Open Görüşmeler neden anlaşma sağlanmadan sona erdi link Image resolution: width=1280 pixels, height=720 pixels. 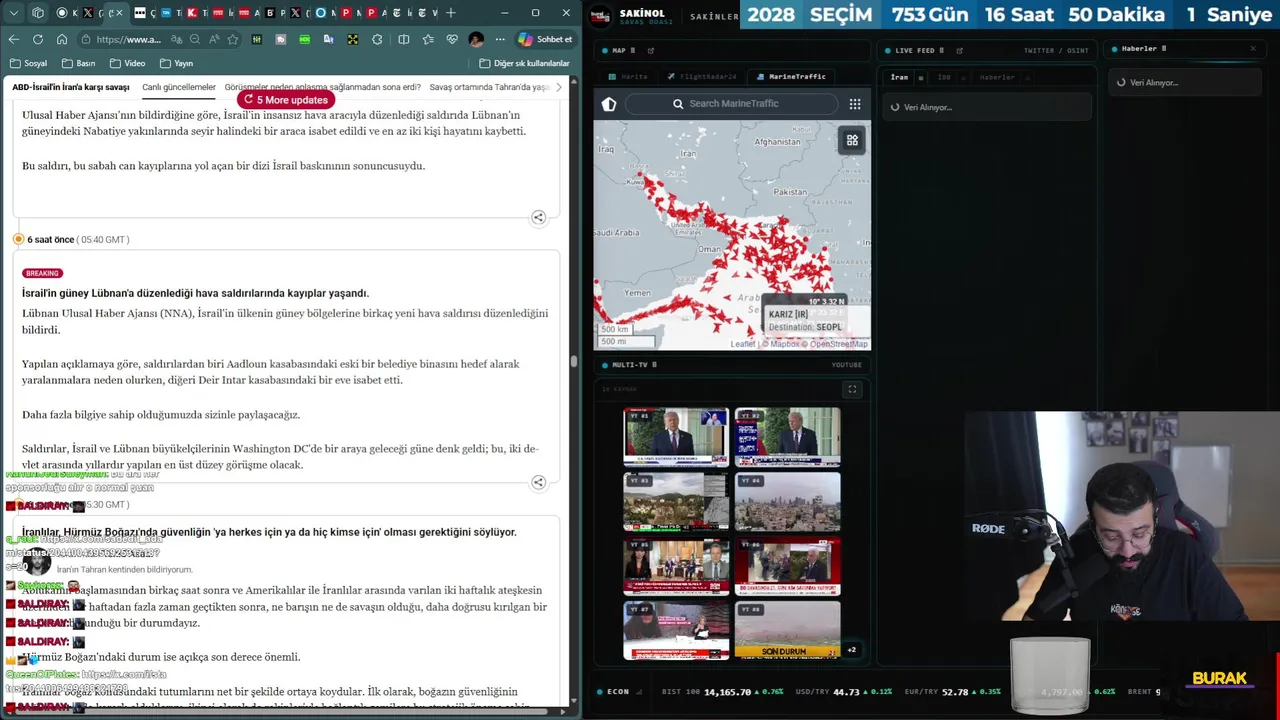[x=323, y=87]
